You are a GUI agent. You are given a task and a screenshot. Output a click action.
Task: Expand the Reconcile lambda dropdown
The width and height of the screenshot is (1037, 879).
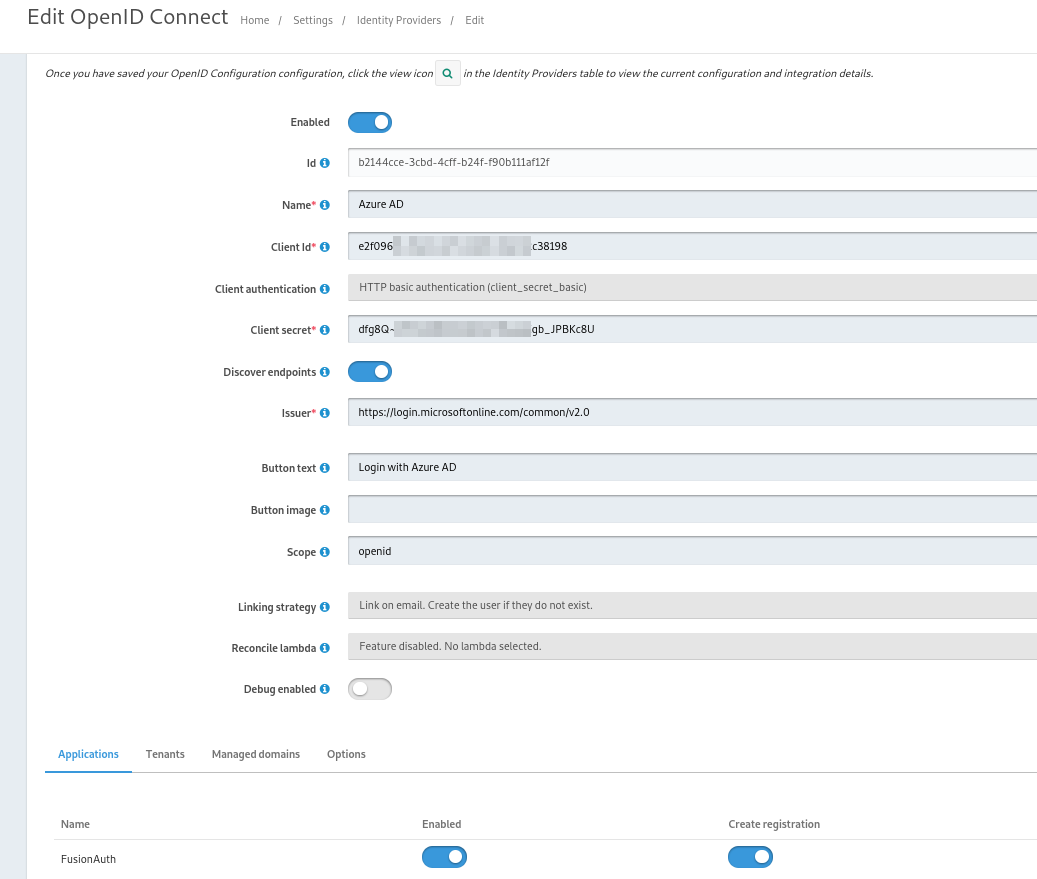(x=692, y=647)
